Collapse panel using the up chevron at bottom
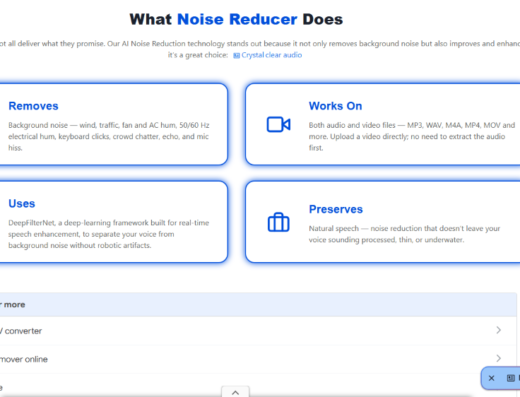Image resolution: width=520 pixels, height=397 pixels. click(x=235, y=392)
